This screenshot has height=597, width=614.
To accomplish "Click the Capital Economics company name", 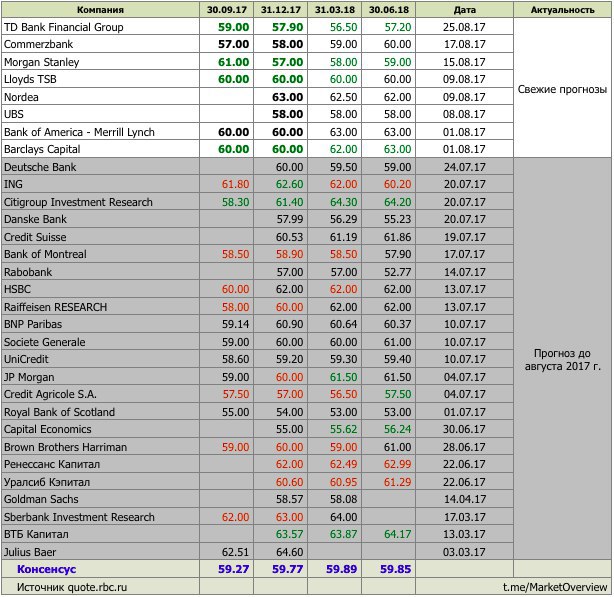I will click(47, 430).
